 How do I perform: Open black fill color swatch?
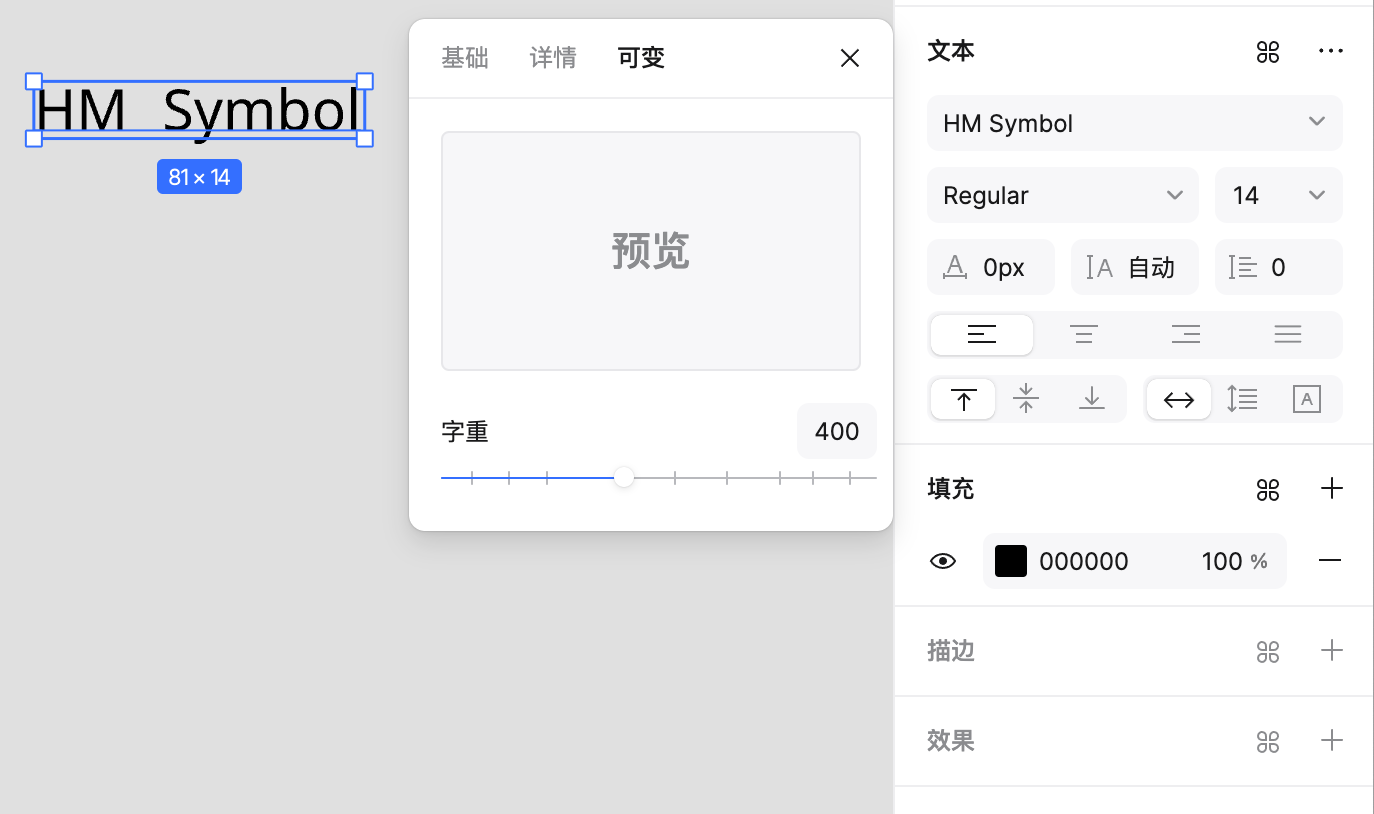pos(1011,561)
